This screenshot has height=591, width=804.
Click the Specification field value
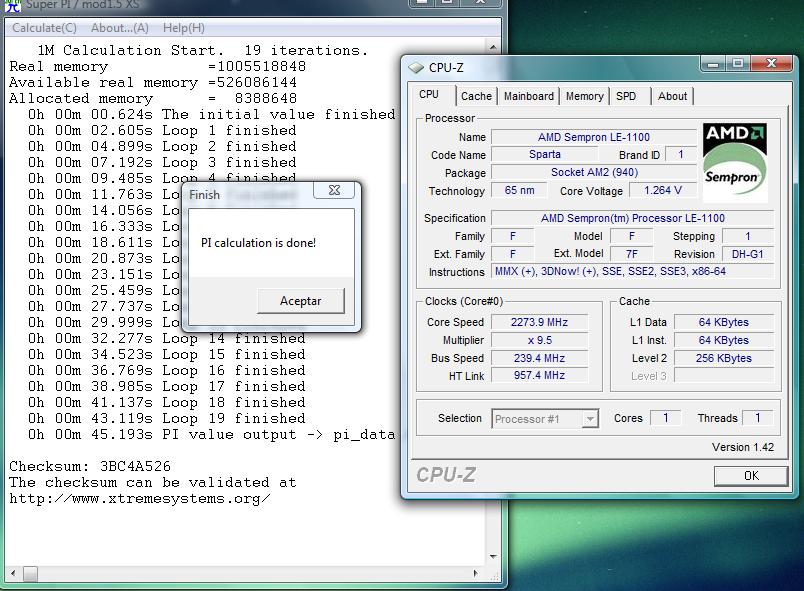tap(632, 218)
